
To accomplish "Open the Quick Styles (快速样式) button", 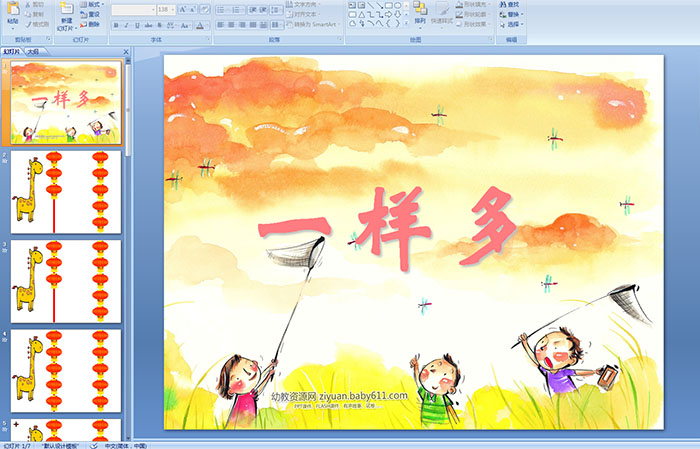I will pos(442,13).
